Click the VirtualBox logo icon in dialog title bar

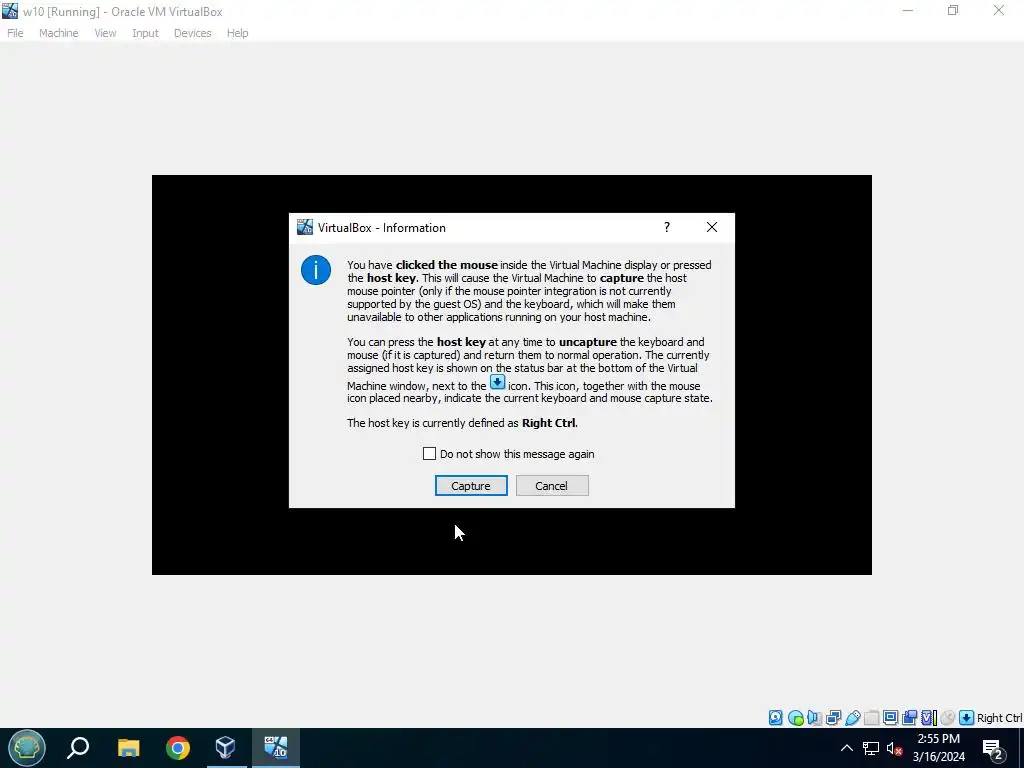tap(304, 227)
